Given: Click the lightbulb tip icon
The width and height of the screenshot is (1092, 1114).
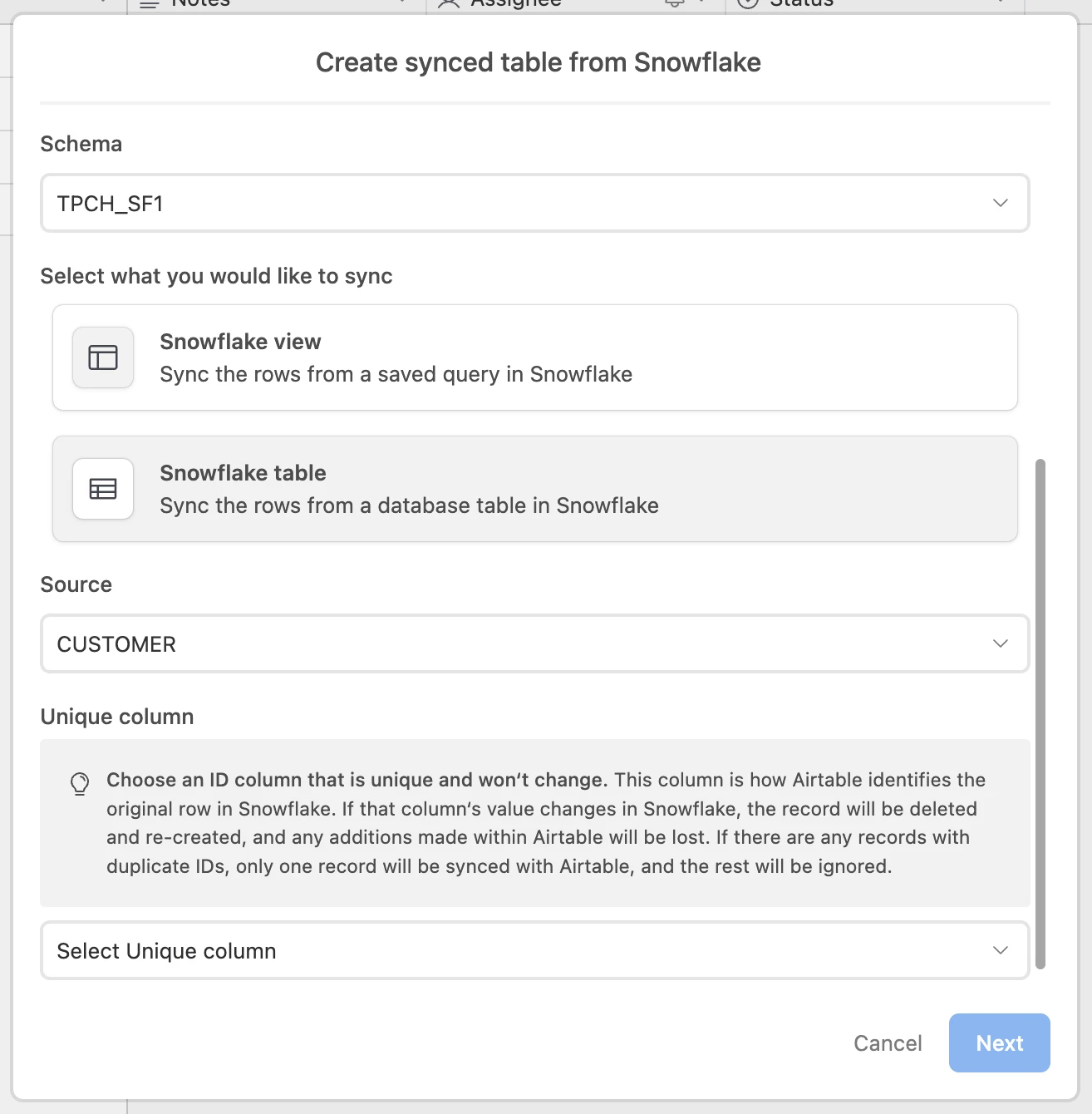Looking at the screenshot, I should pyautogui.click(x=80, y=783).
